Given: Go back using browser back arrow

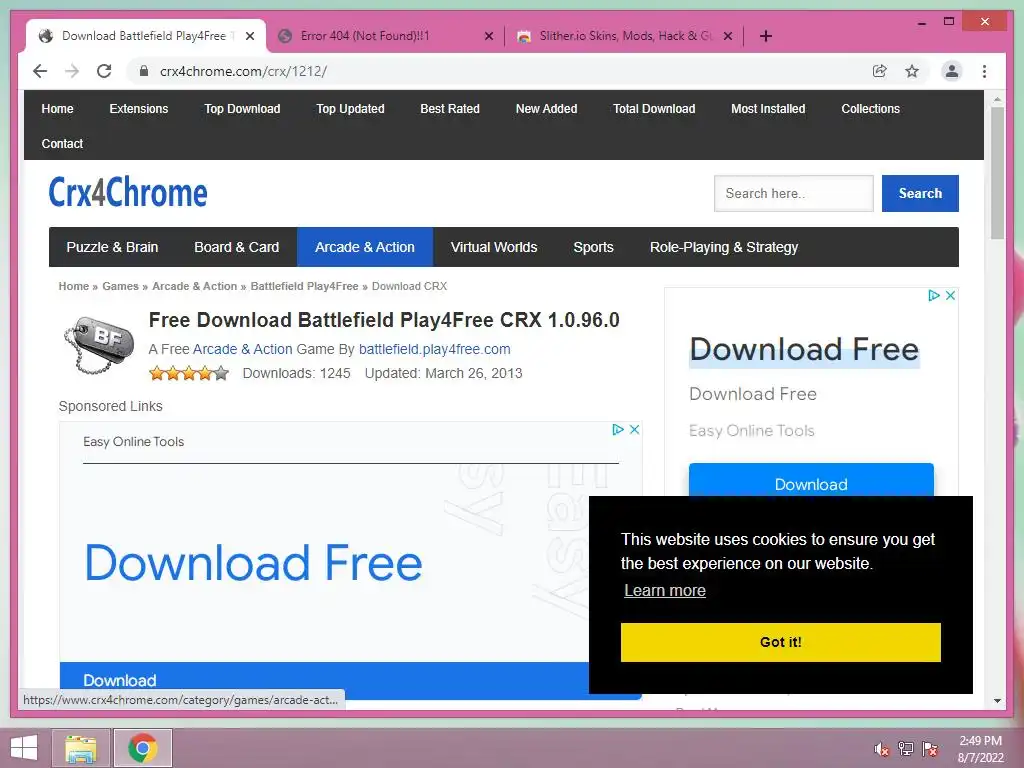Looking at the screenshot, I should pyautogui.click(x=40, y=71).
